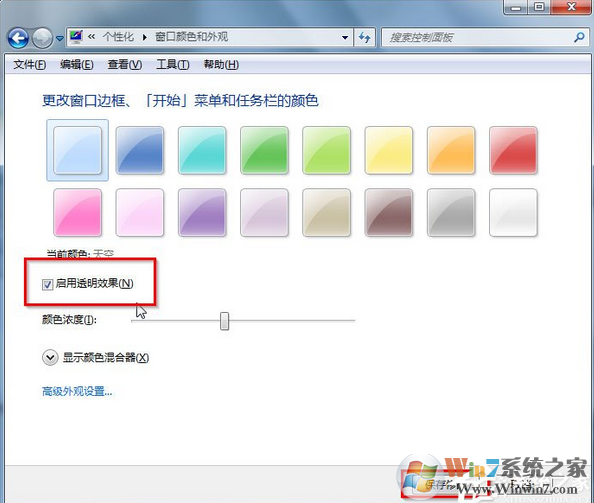Select the lime green color swatch
The height and width of the screenshot is (503, 594).
pos(327,150)
